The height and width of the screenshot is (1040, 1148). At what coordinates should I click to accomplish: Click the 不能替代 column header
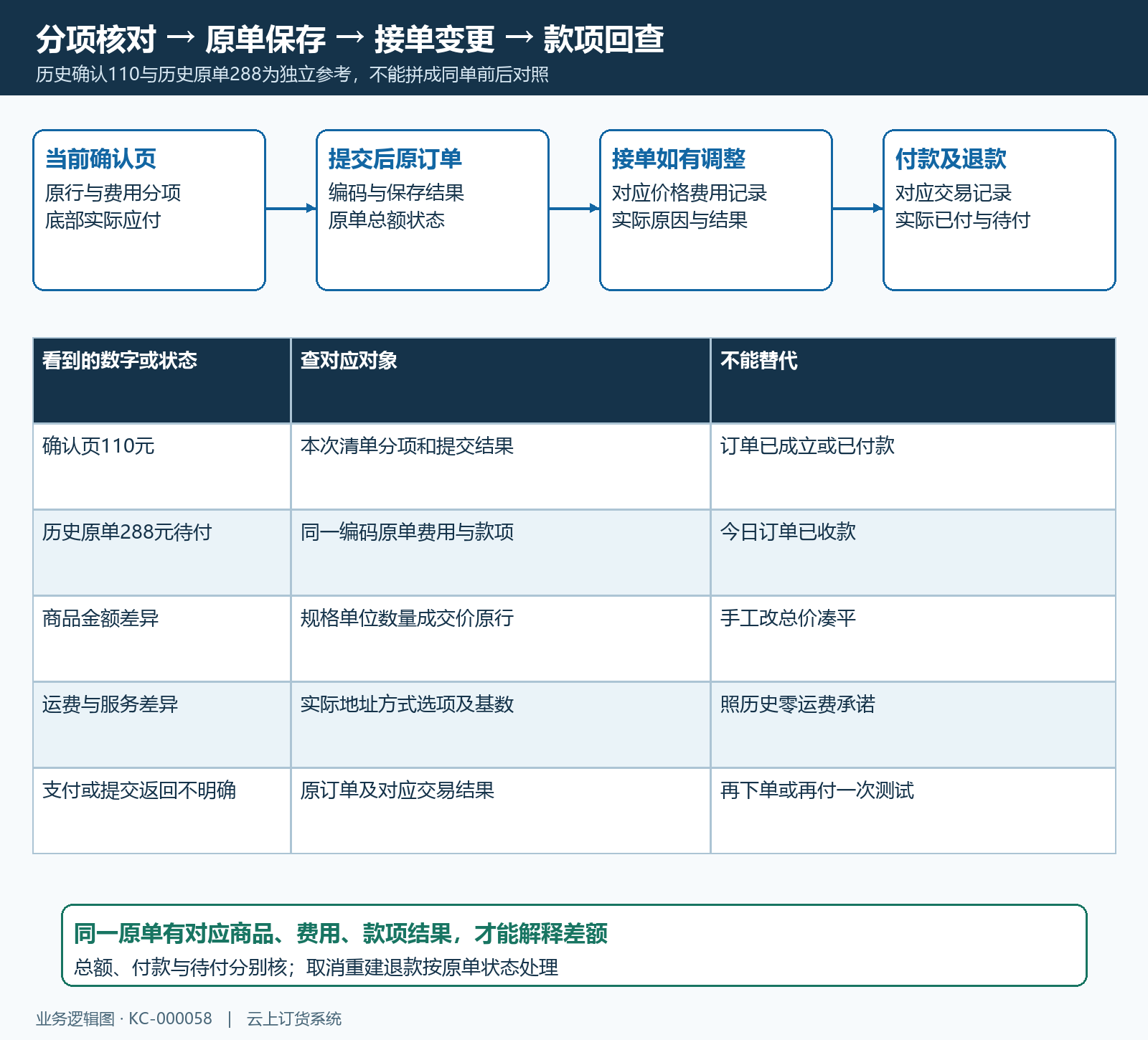pyautogui.click(x=913, y=380)
